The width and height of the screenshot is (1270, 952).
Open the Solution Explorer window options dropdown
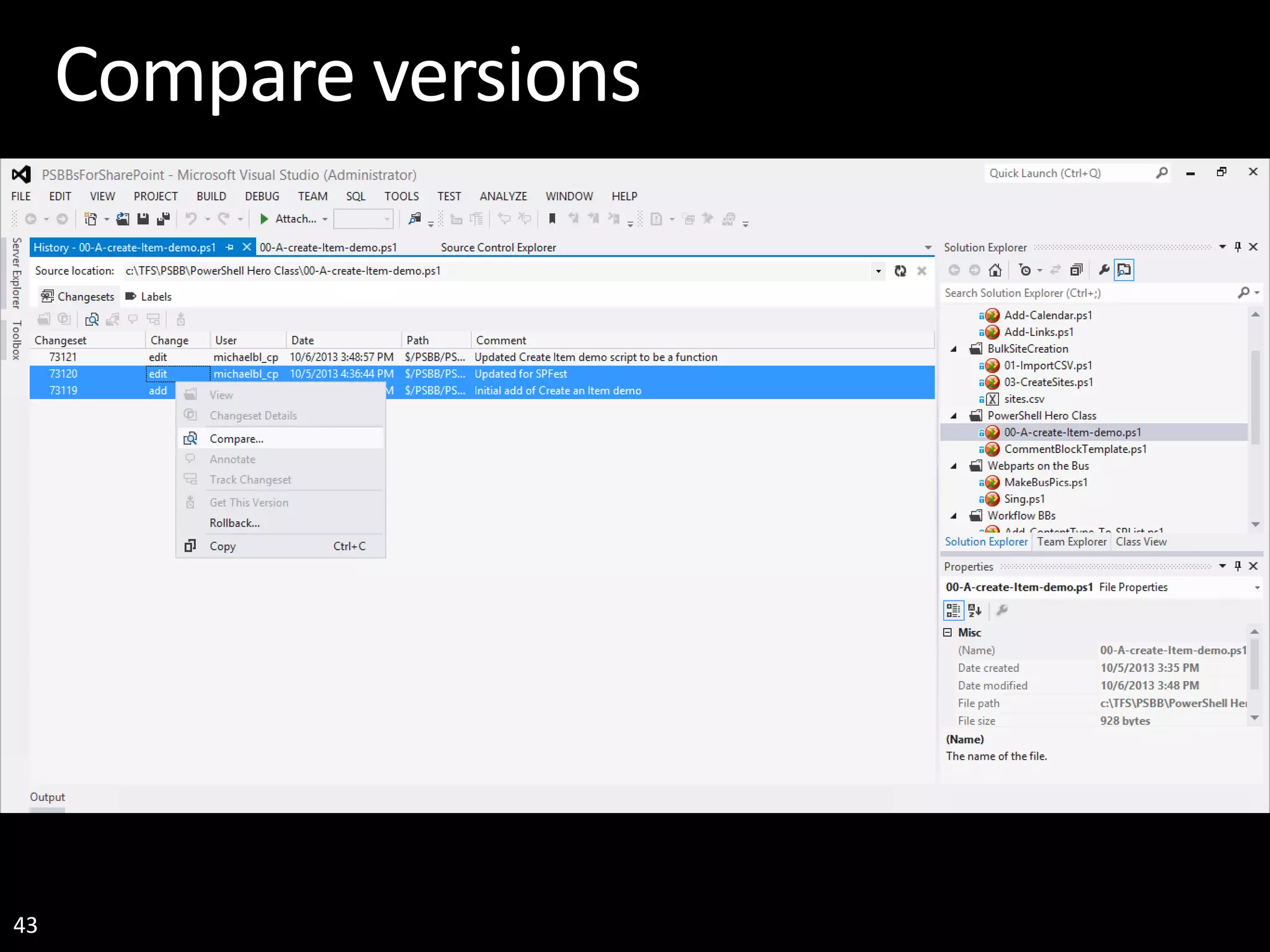point(1222,247)
